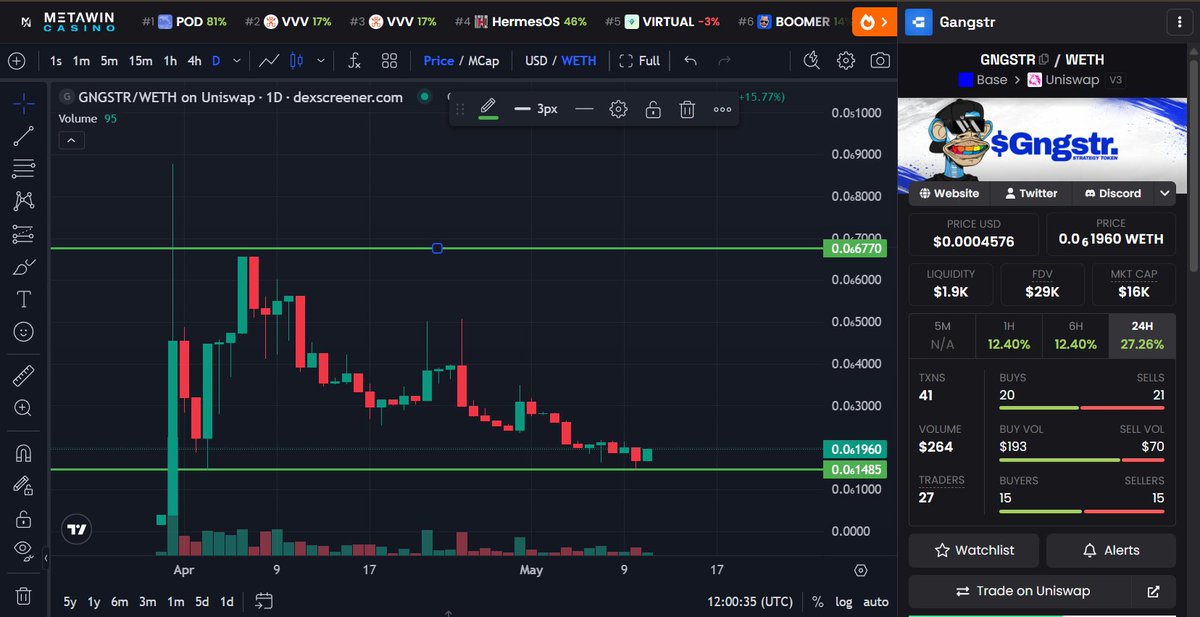Viewport: 1200px width, 617px height.
Task: Set the interval to 15m
Action: [x=141, y=60]
